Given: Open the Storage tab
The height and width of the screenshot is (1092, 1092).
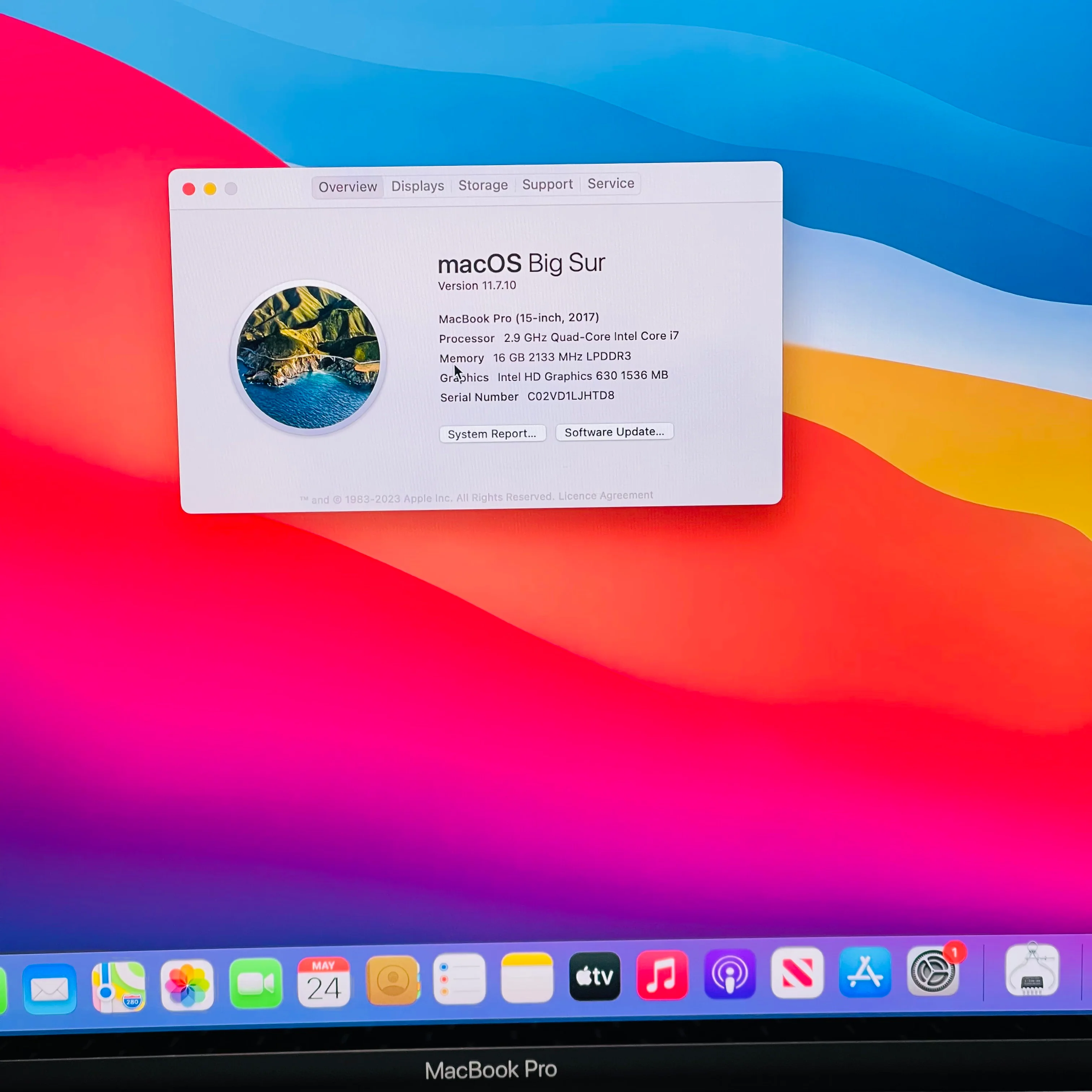Looking at the screenshot, I should click(x=483, y=185).
